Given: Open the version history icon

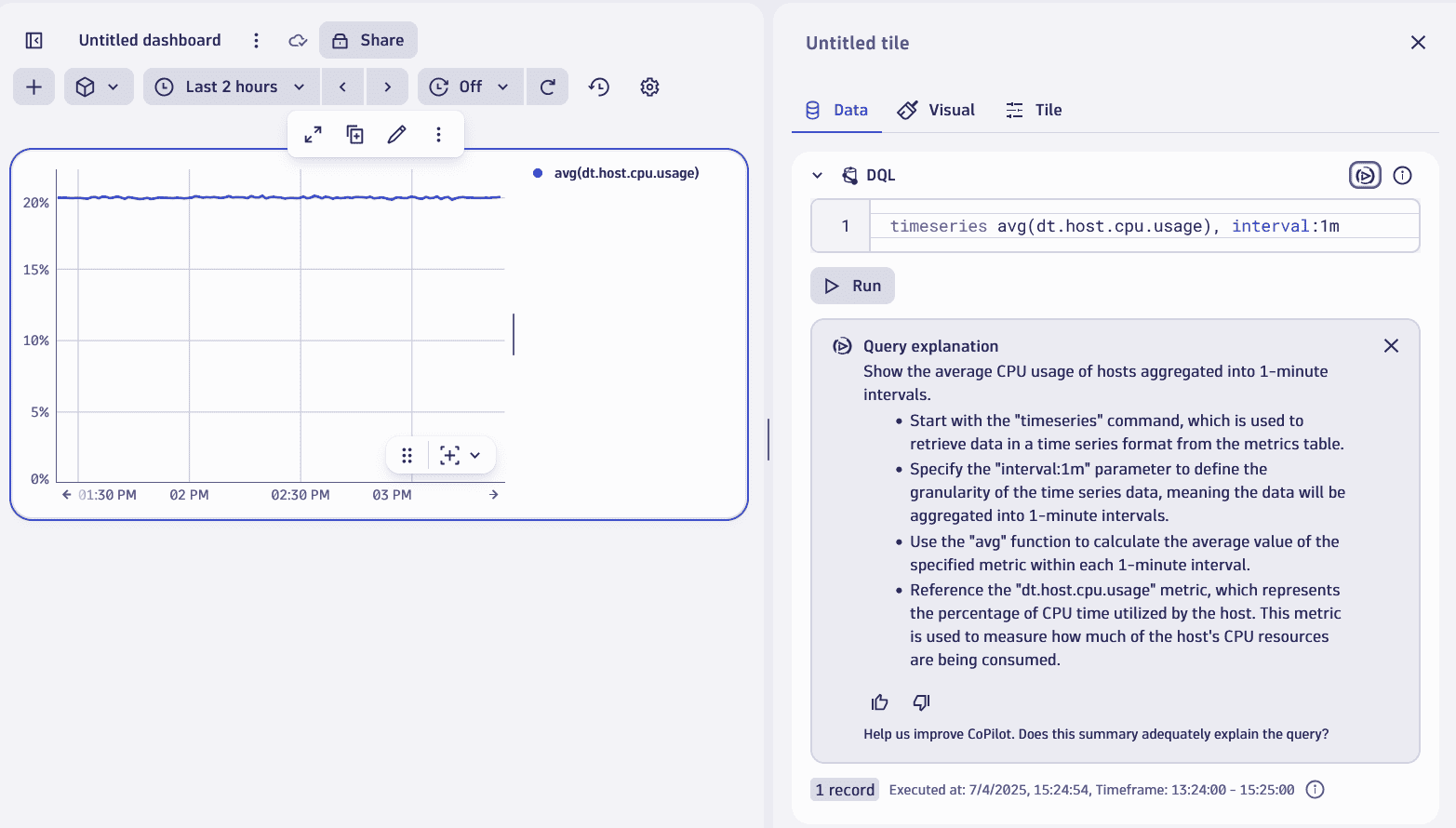Looking at the screenshot, I should click(599, 87).
